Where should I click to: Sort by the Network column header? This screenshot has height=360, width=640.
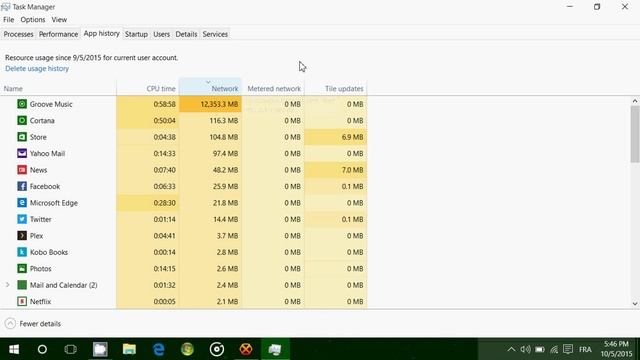tap(211, 88)
